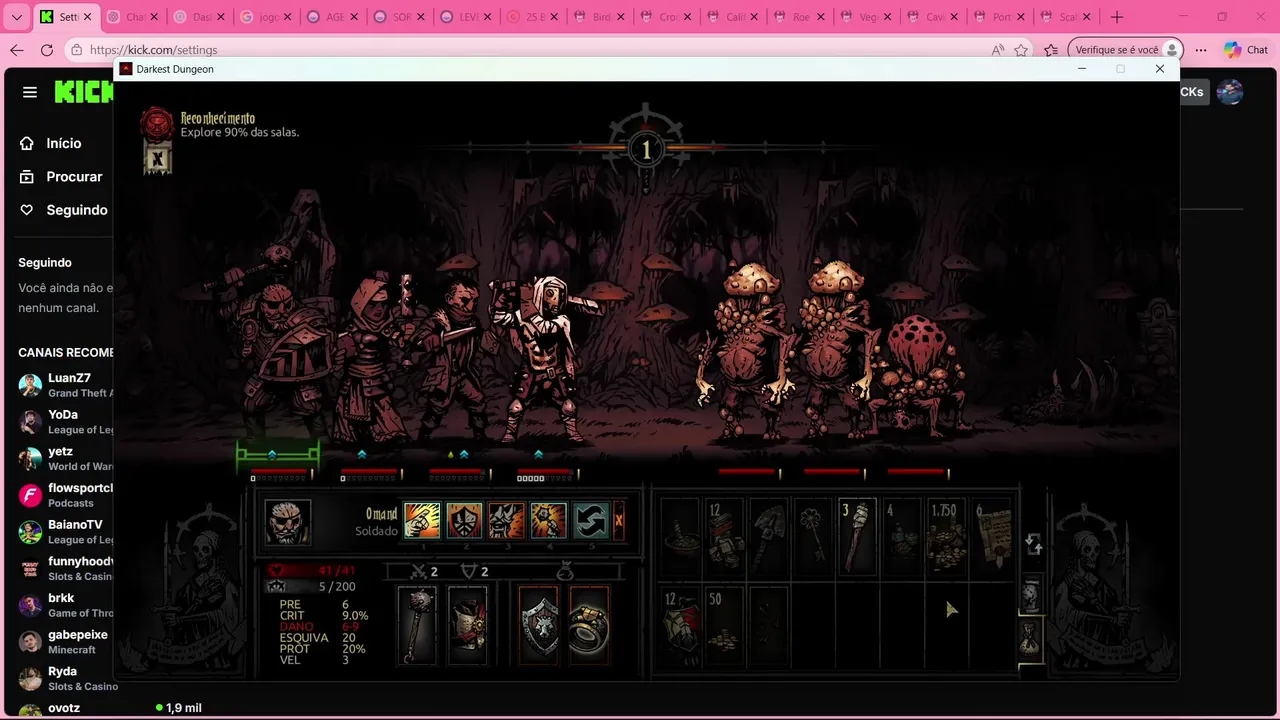
Task: Open the Copilot Chat button
Action: pos(1246,50)
